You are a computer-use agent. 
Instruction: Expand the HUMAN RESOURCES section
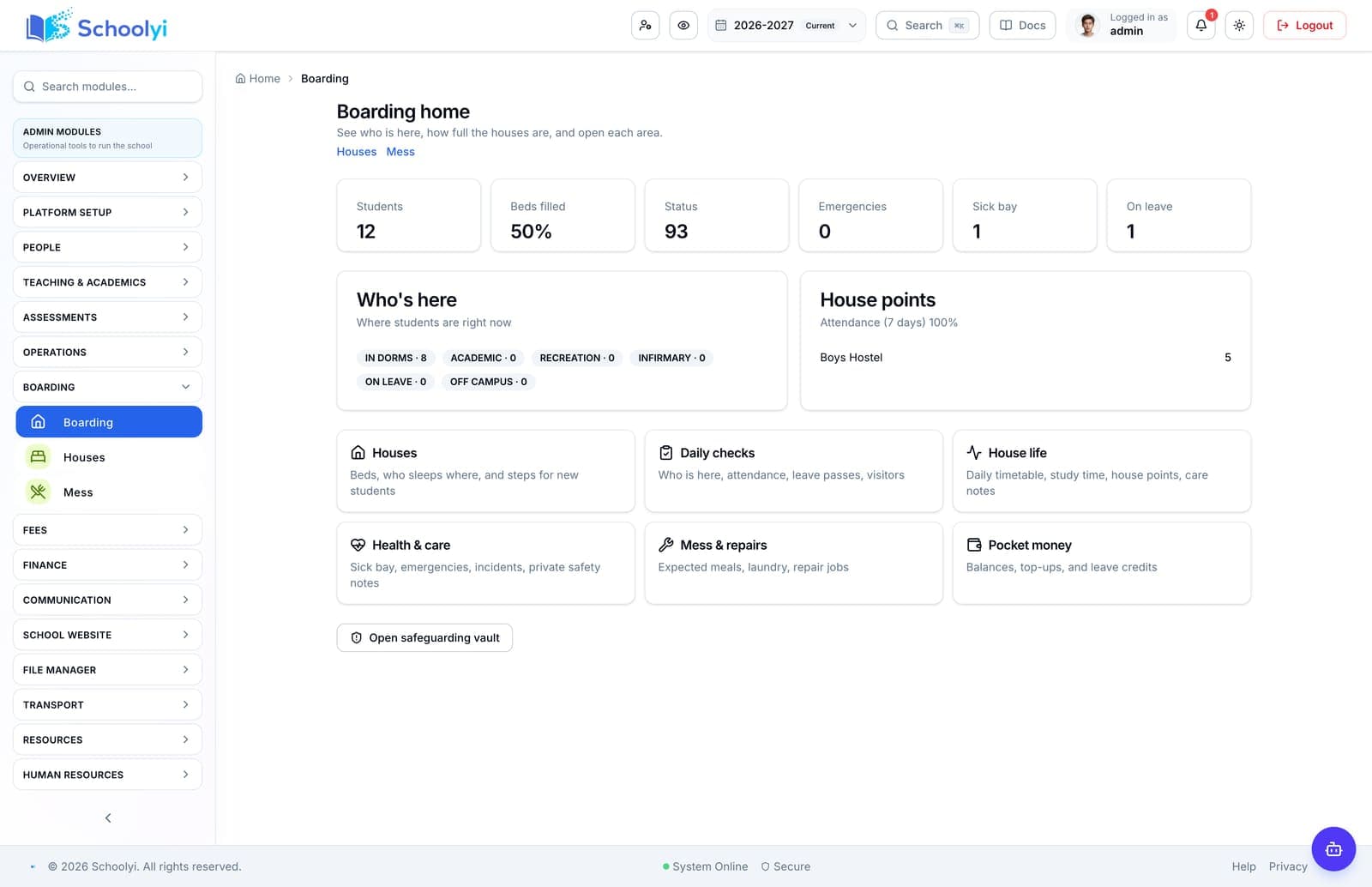click(x=107, y=775)
